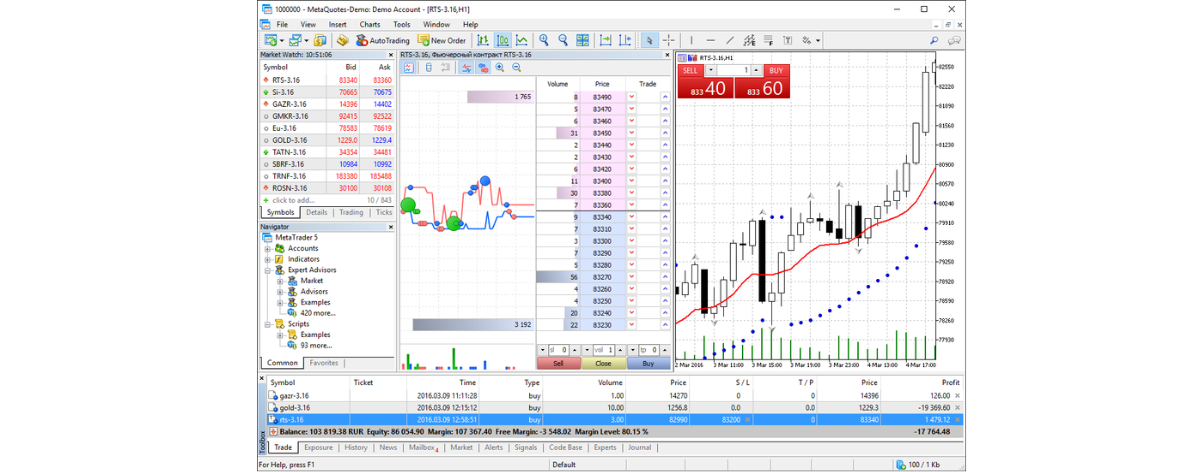The width and height of the screenshot is (1181, 472).
Task: Click the first icon in the Depth of Market toolbar
Action: pyautogui.click(x=409, y=67)
